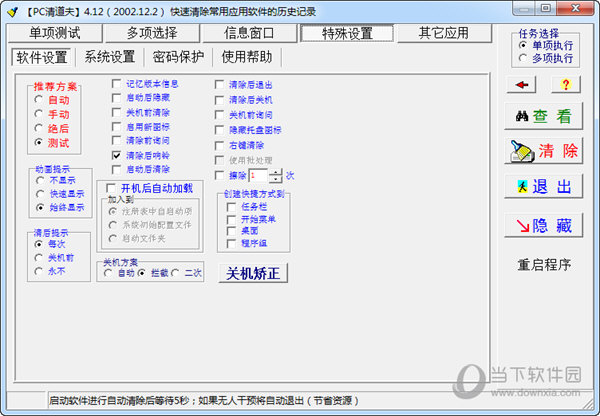This screenshot has height=416, width=600.
Task: Click the 隐藏 hide button with red arrow
Action: point(543,225)
